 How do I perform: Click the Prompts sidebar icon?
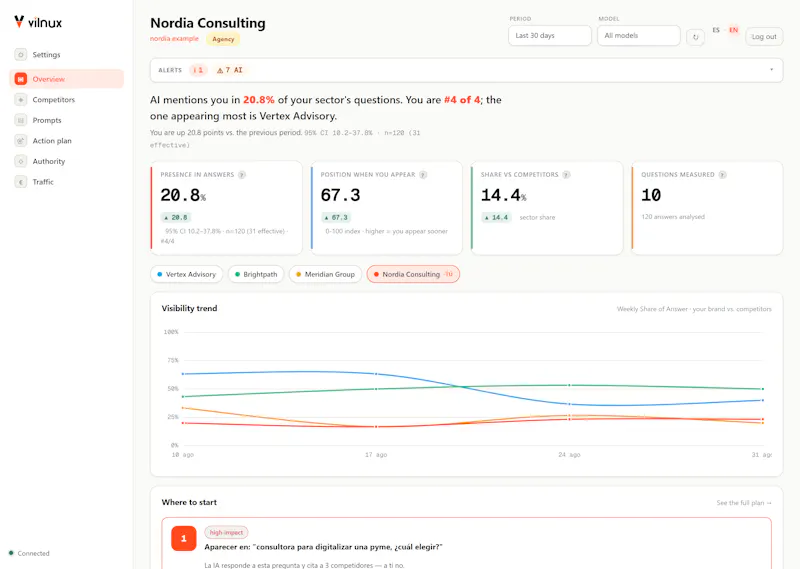(20, 120)
